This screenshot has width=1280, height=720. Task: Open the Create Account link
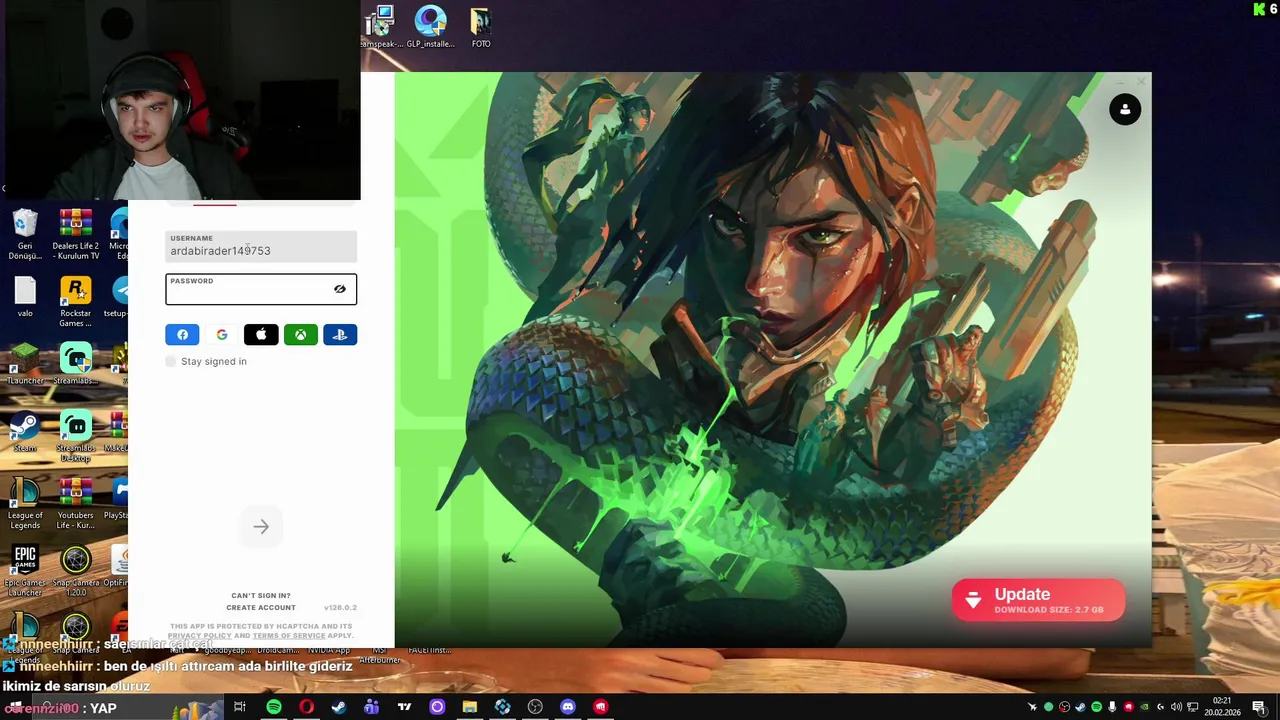pyautogui.click(x=261, y=607)
